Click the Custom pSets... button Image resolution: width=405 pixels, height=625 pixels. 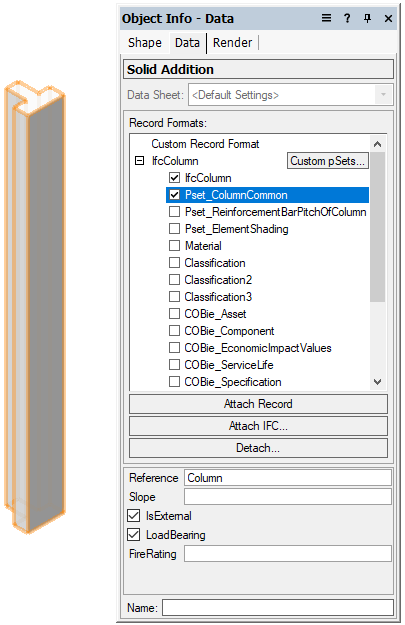(x=327, y=161)
